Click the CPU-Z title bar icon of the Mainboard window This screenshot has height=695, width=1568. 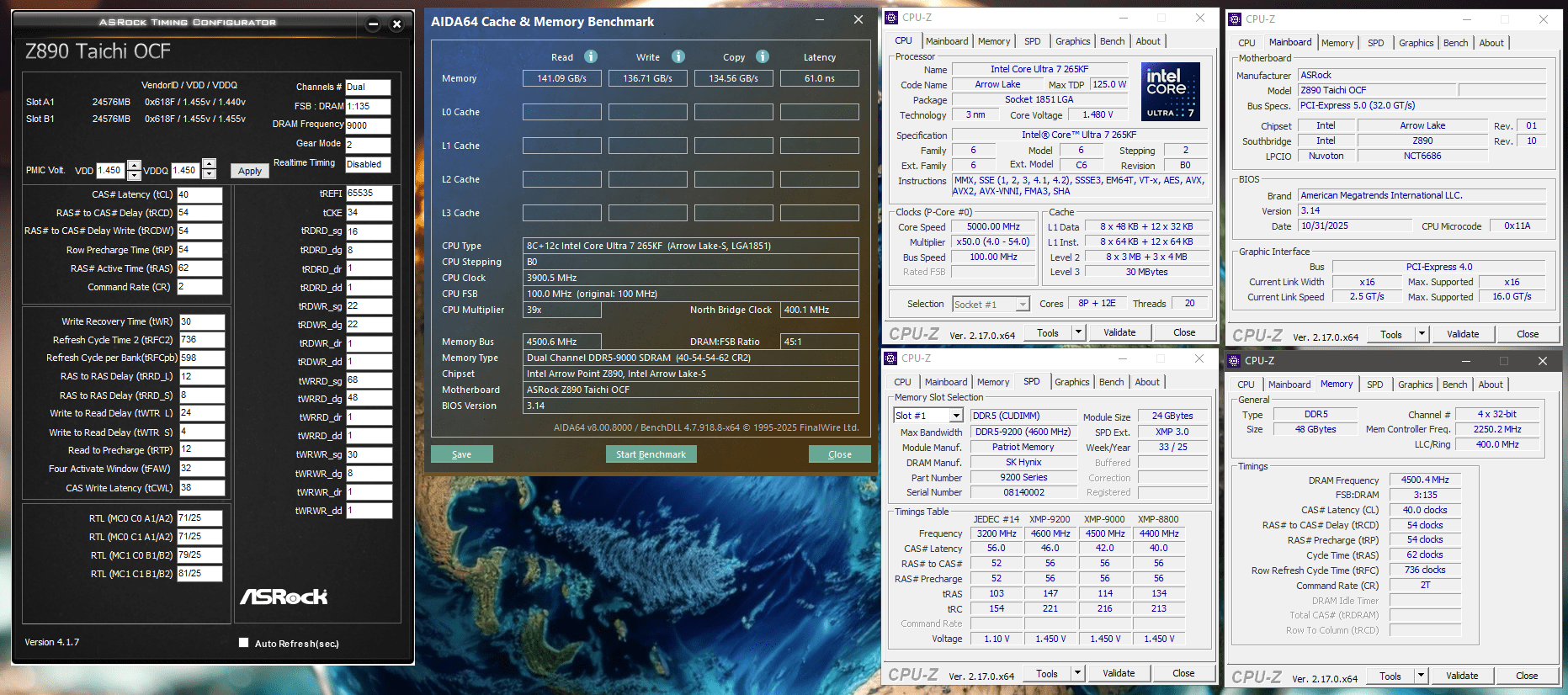1235,19
